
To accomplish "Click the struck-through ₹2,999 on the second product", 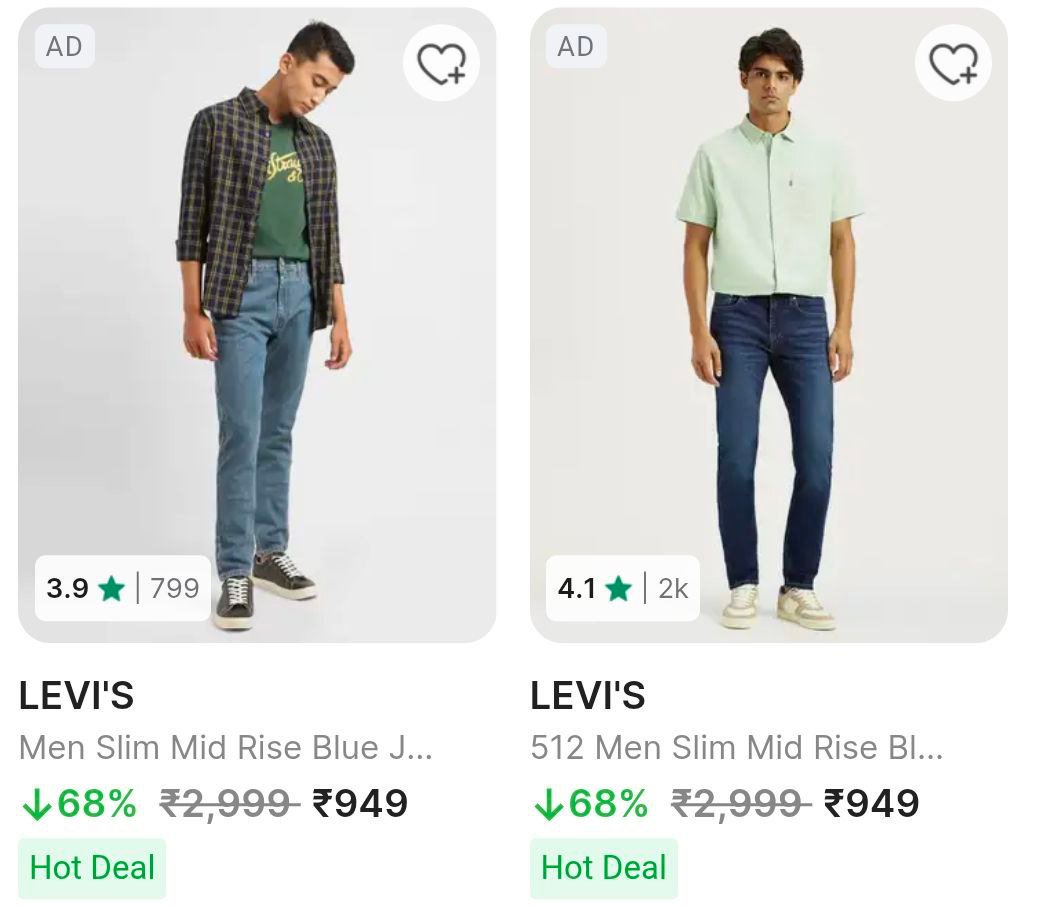I will click(x=741, y=803).
